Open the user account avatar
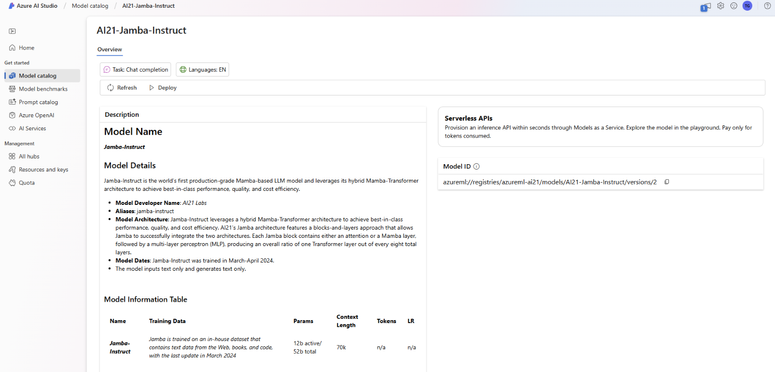The height and width of the screenshot is (372, 775). 747,6
